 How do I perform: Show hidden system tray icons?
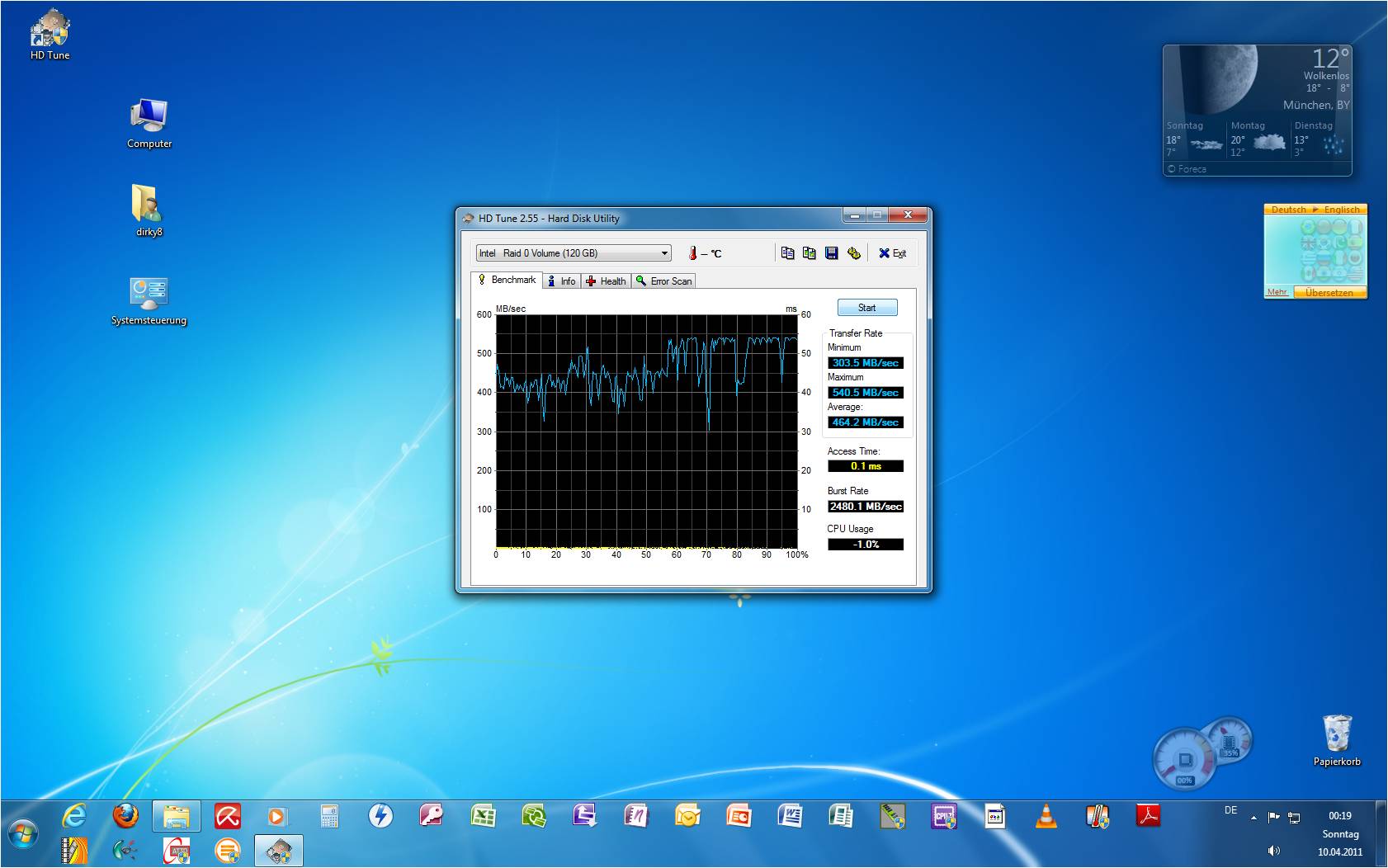tap(1253, 818)
